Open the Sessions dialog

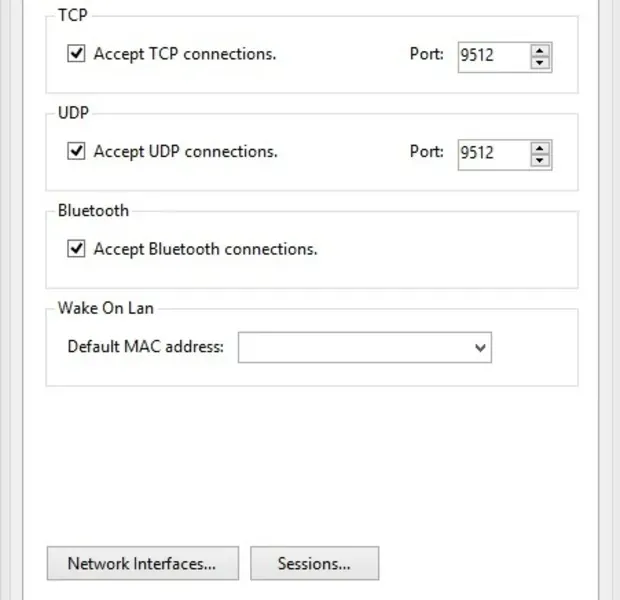(x=314, y=563)
